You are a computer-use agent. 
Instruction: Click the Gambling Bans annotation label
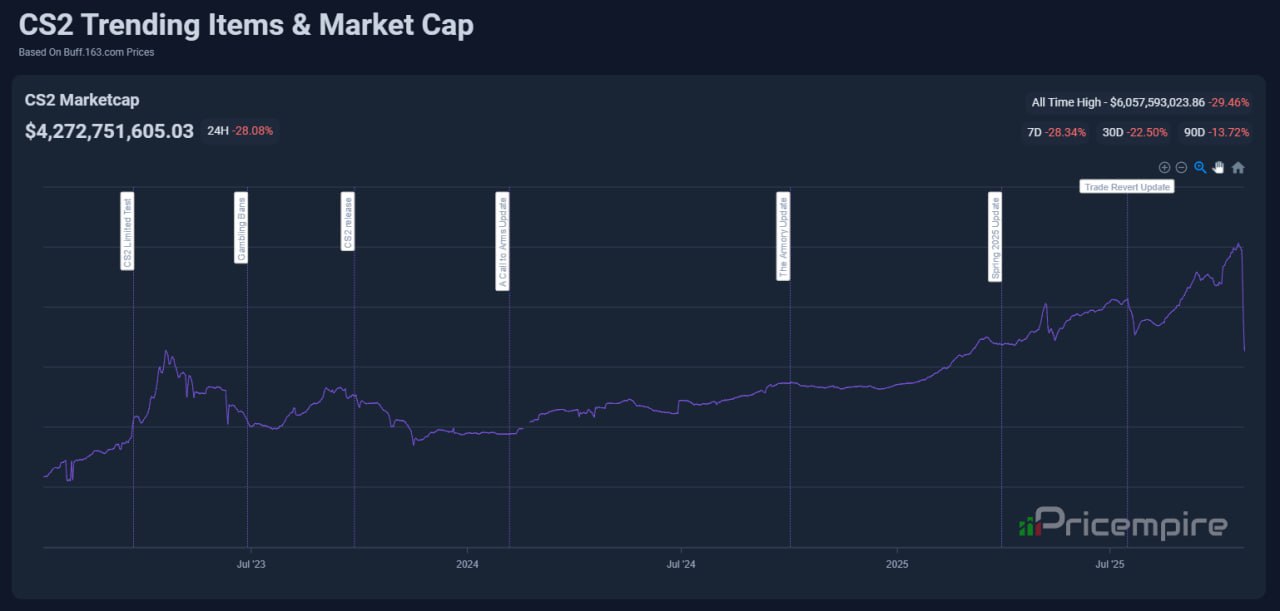tap(241, 227)
